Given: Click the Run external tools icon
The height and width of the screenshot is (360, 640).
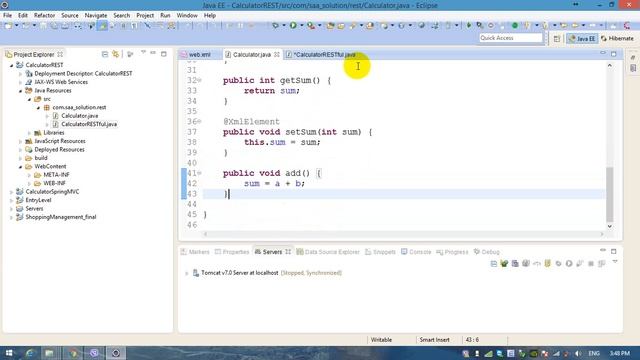Looking at the screenshot, I should pos(311,25).
